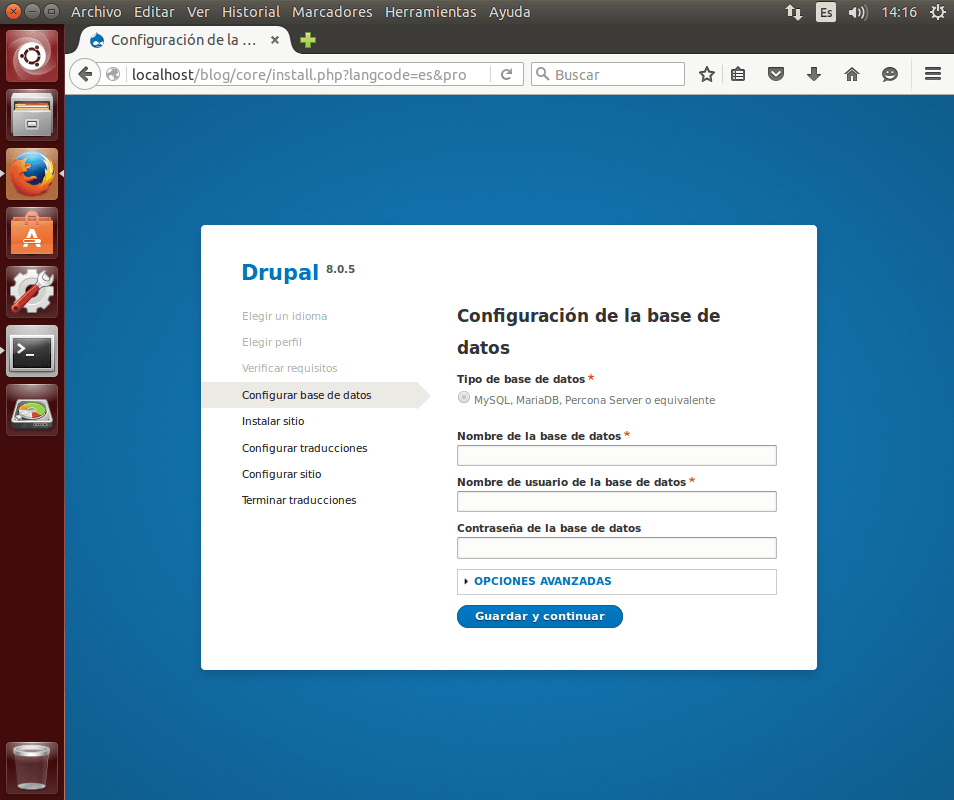Click the Terminar traducciones step

click(299, 500)
